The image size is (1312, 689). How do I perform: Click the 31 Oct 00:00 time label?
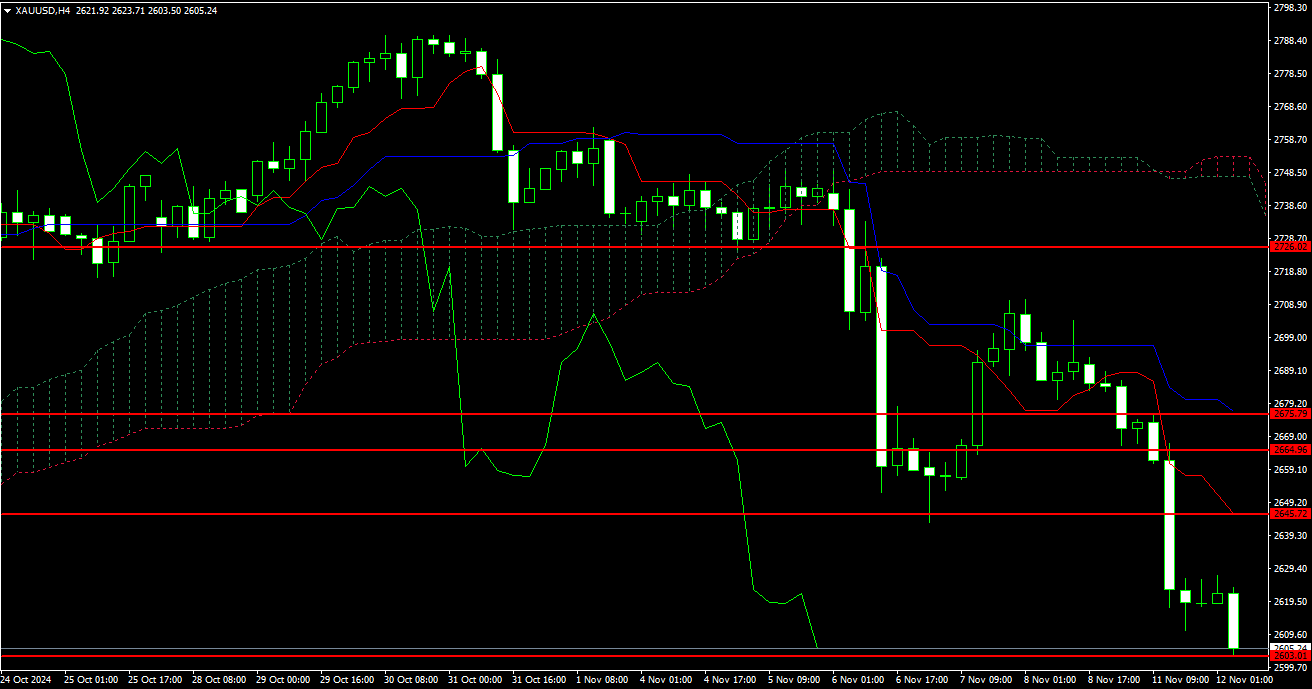(475, 679)
